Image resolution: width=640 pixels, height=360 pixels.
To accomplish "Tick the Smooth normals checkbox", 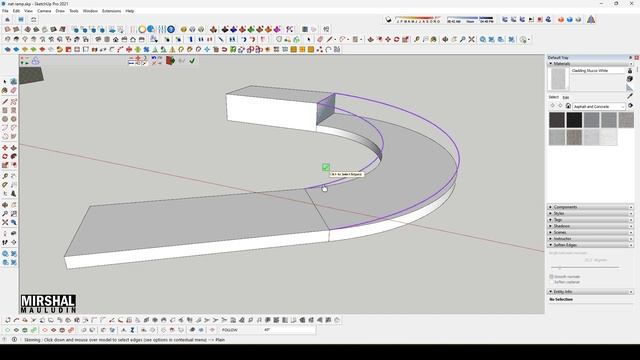I will click(551, 277).
